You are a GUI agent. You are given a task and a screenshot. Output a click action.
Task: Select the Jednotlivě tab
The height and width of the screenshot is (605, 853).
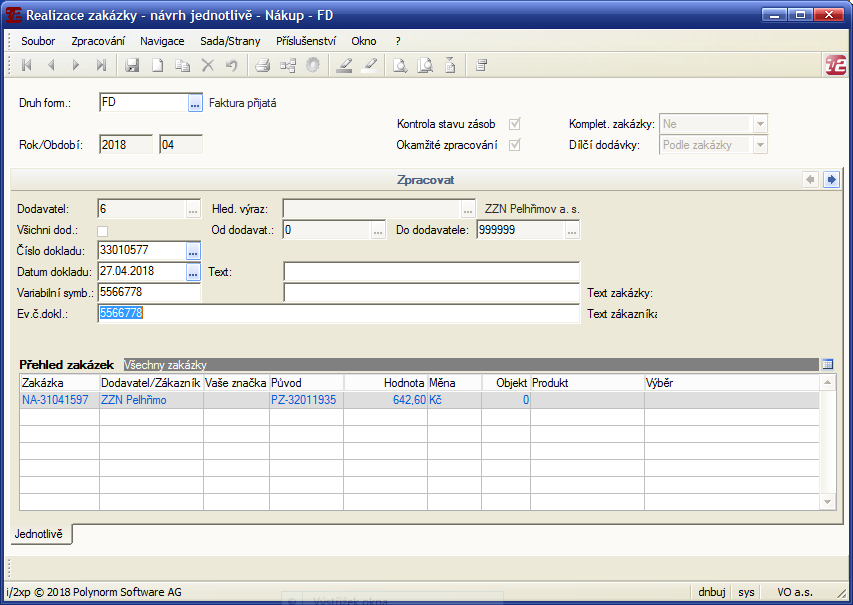point(39,534)
